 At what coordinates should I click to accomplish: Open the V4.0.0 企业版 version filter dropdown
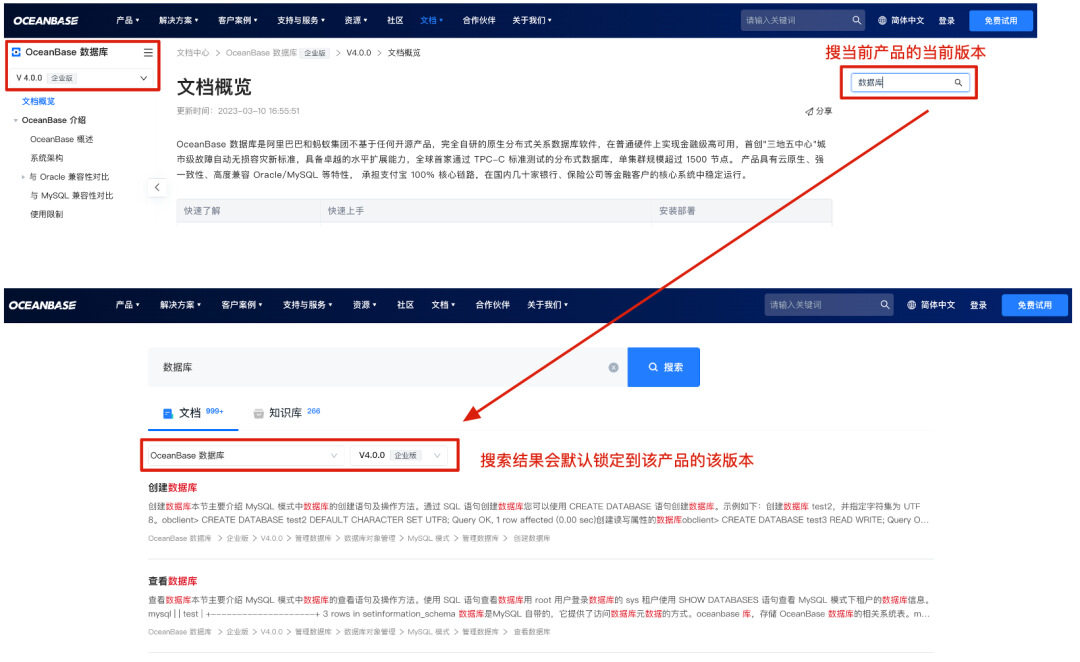(x=399, y=455)
